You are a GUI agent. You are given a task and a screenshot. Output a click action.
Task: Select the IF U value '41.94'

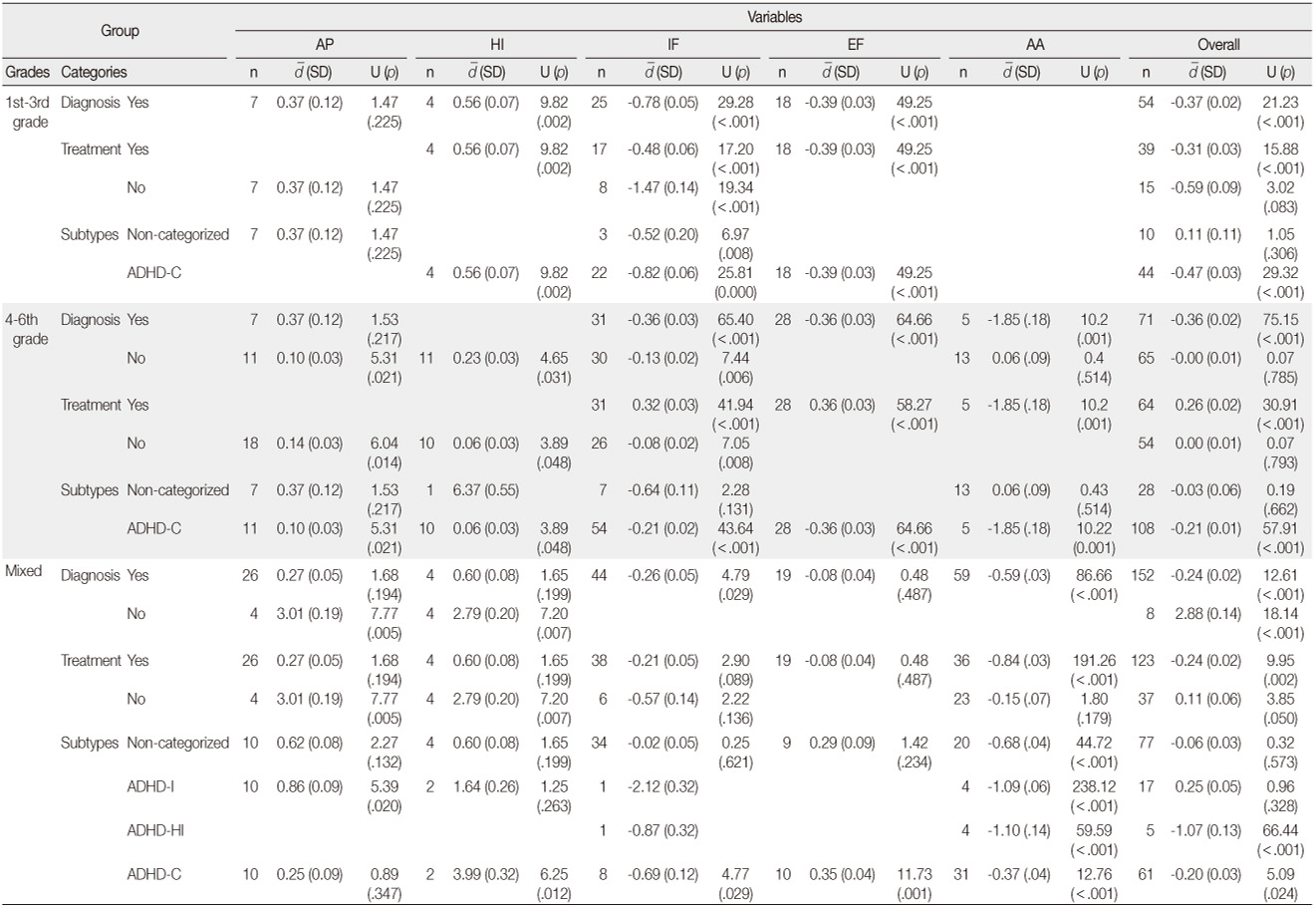pos(735,406)
